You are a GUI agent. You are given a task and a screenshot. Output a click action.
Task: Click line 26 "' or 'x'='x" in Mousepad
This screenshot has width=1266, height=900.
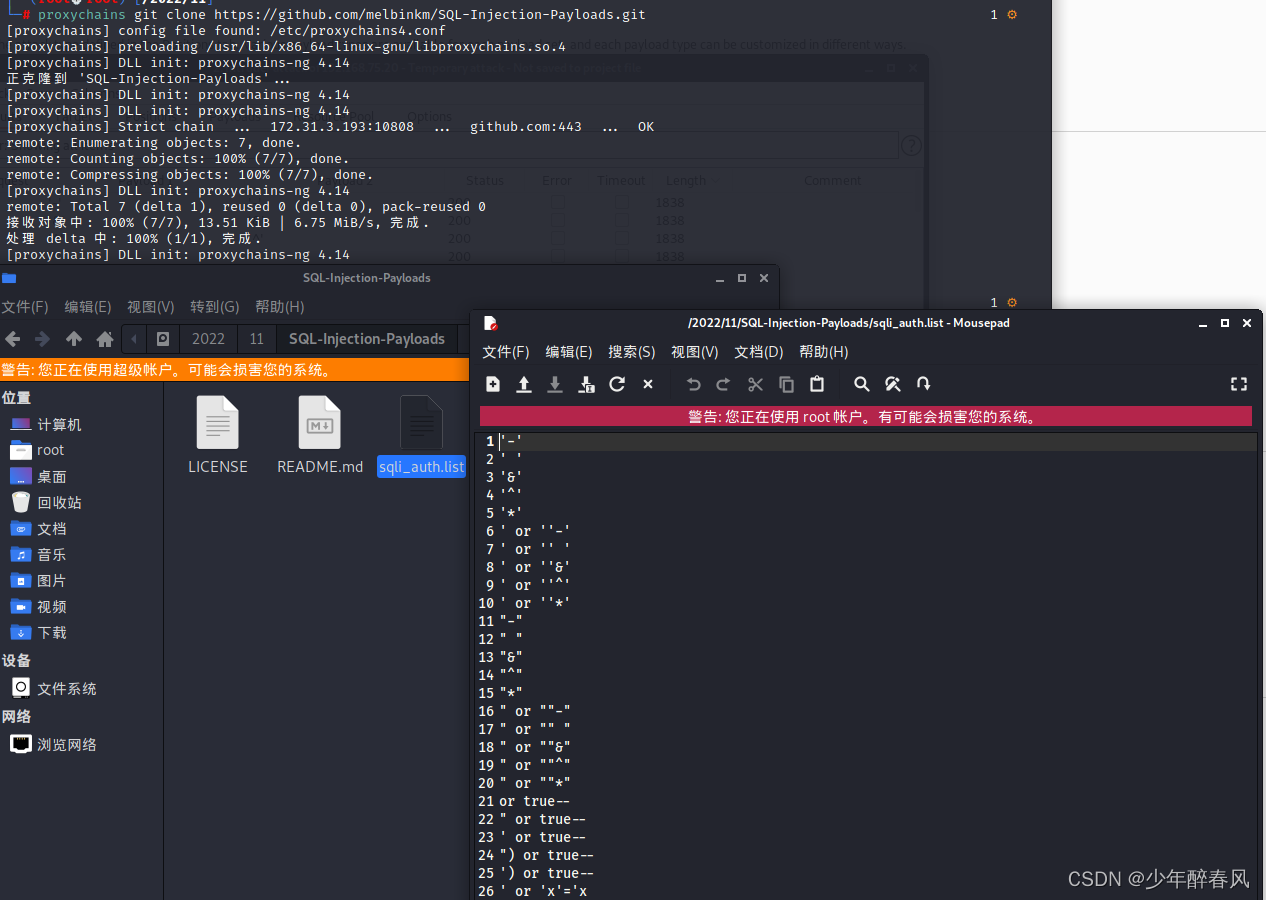tap(544, 891)
